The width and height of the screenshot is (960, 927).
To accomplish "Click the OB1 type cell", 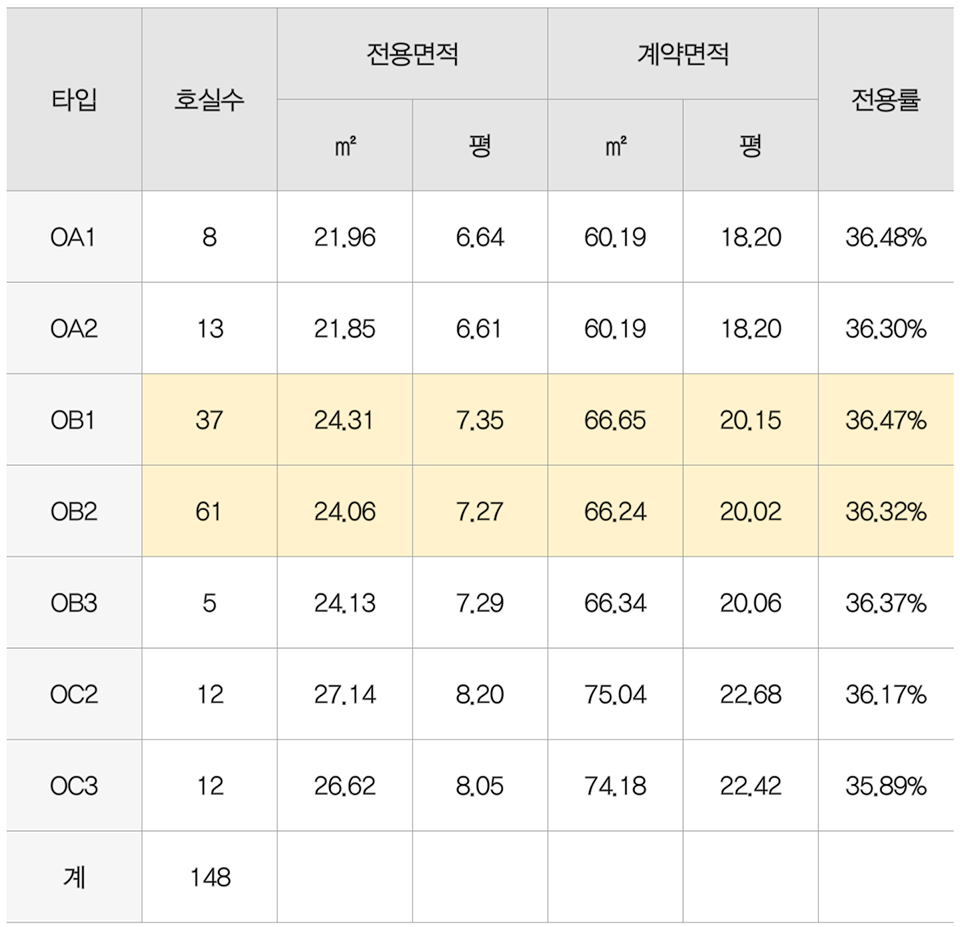I will coord(74,420).
